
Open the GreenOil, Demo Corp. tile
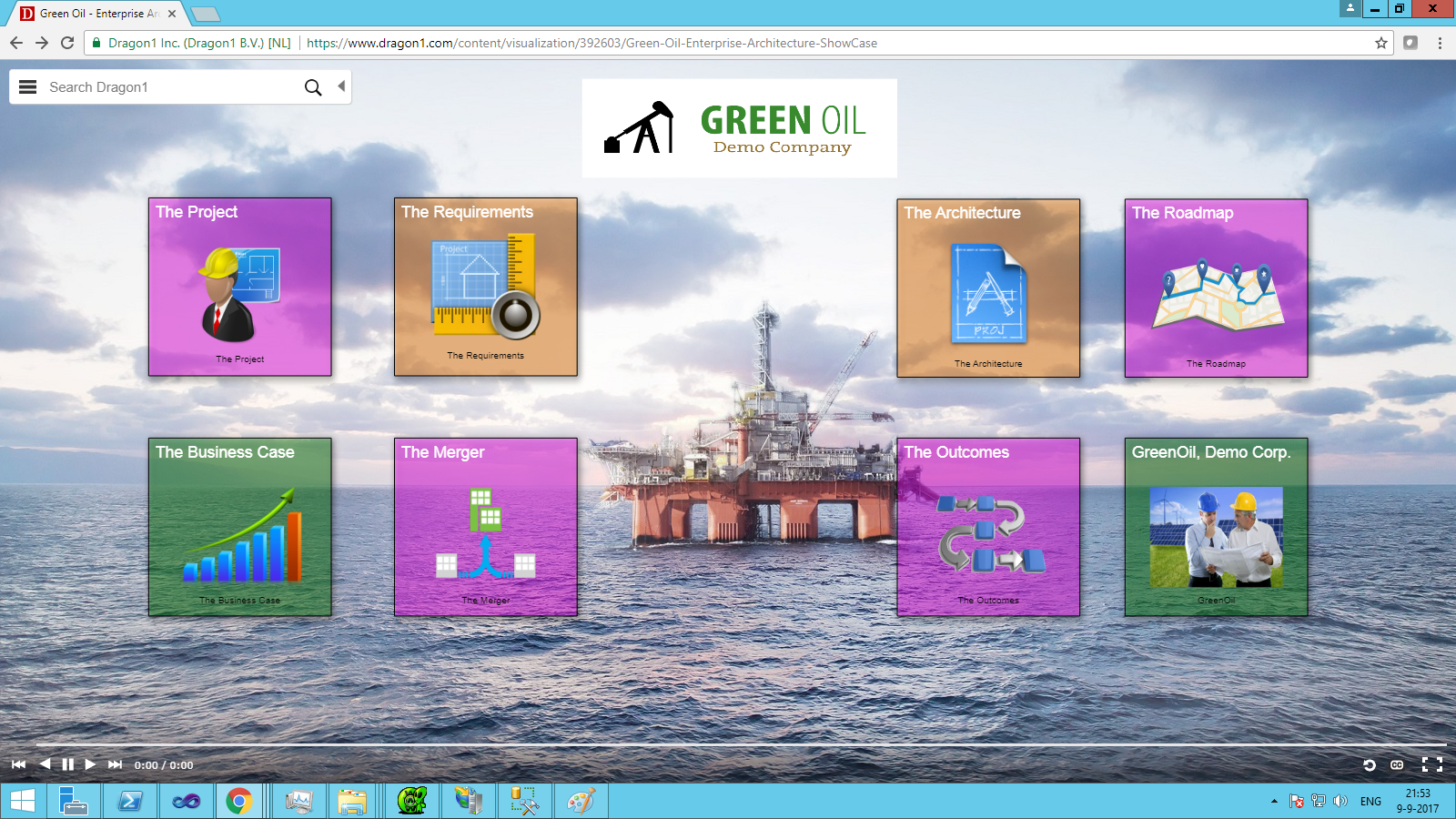tap(1216, 527)
